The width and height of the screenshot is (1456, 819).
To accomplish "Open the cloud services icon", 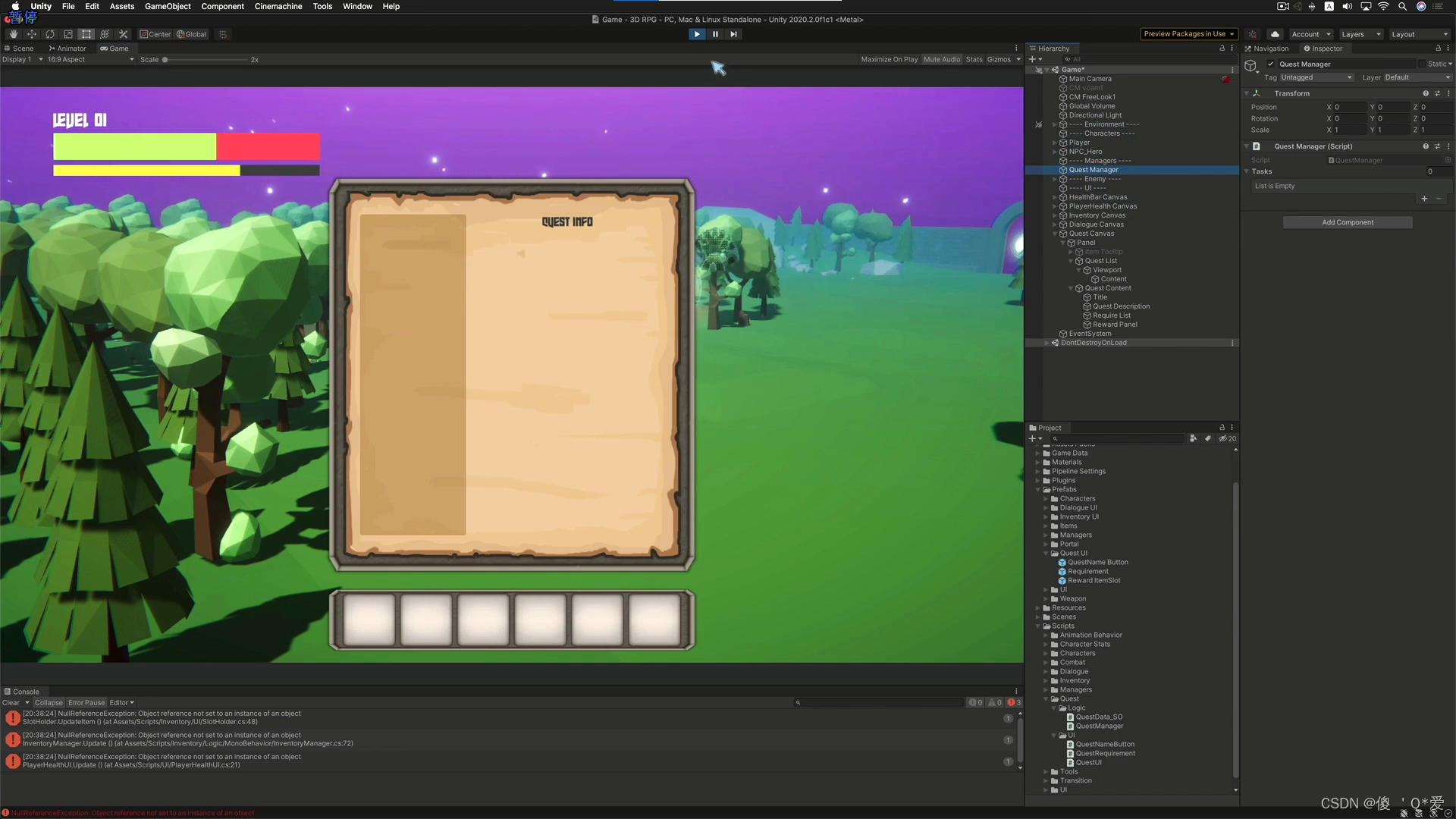I will [x=1276, y=34].
